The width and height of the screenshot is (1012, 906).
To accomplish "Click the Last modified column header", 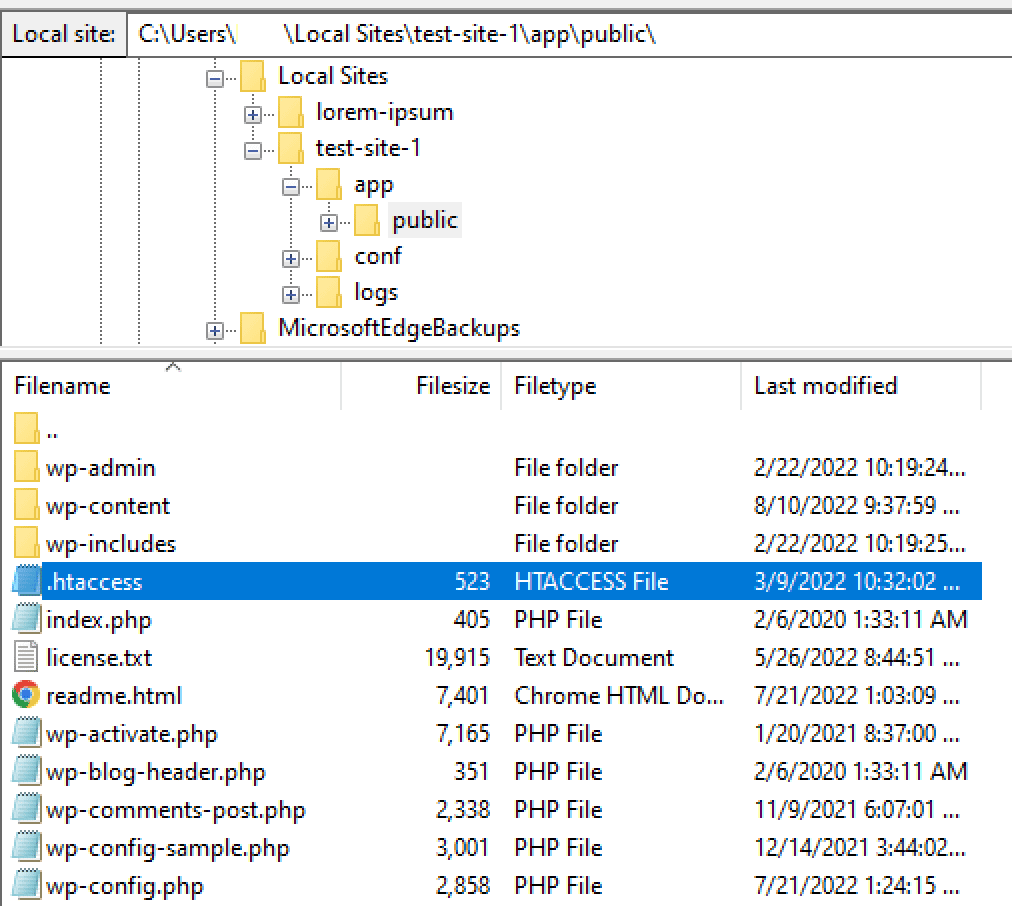I will click(x=825, y=386).
